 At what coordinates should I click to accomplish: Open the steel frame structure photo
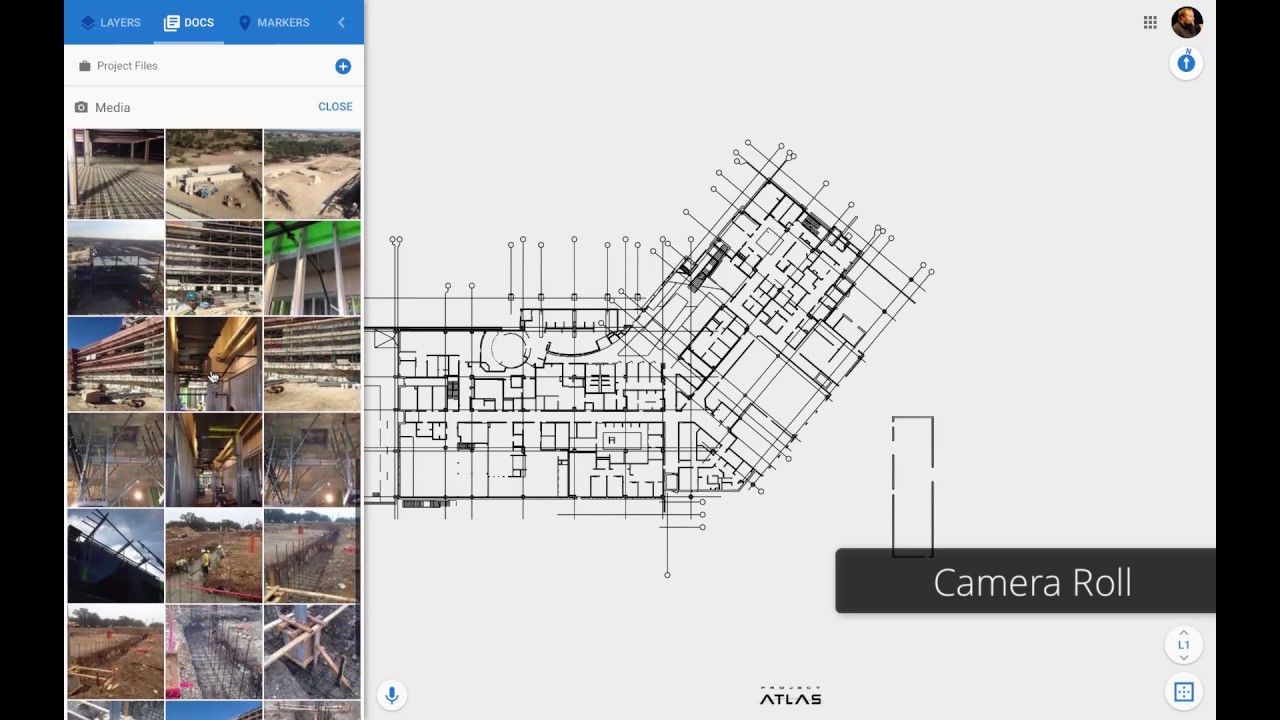[x=116, y=268]
